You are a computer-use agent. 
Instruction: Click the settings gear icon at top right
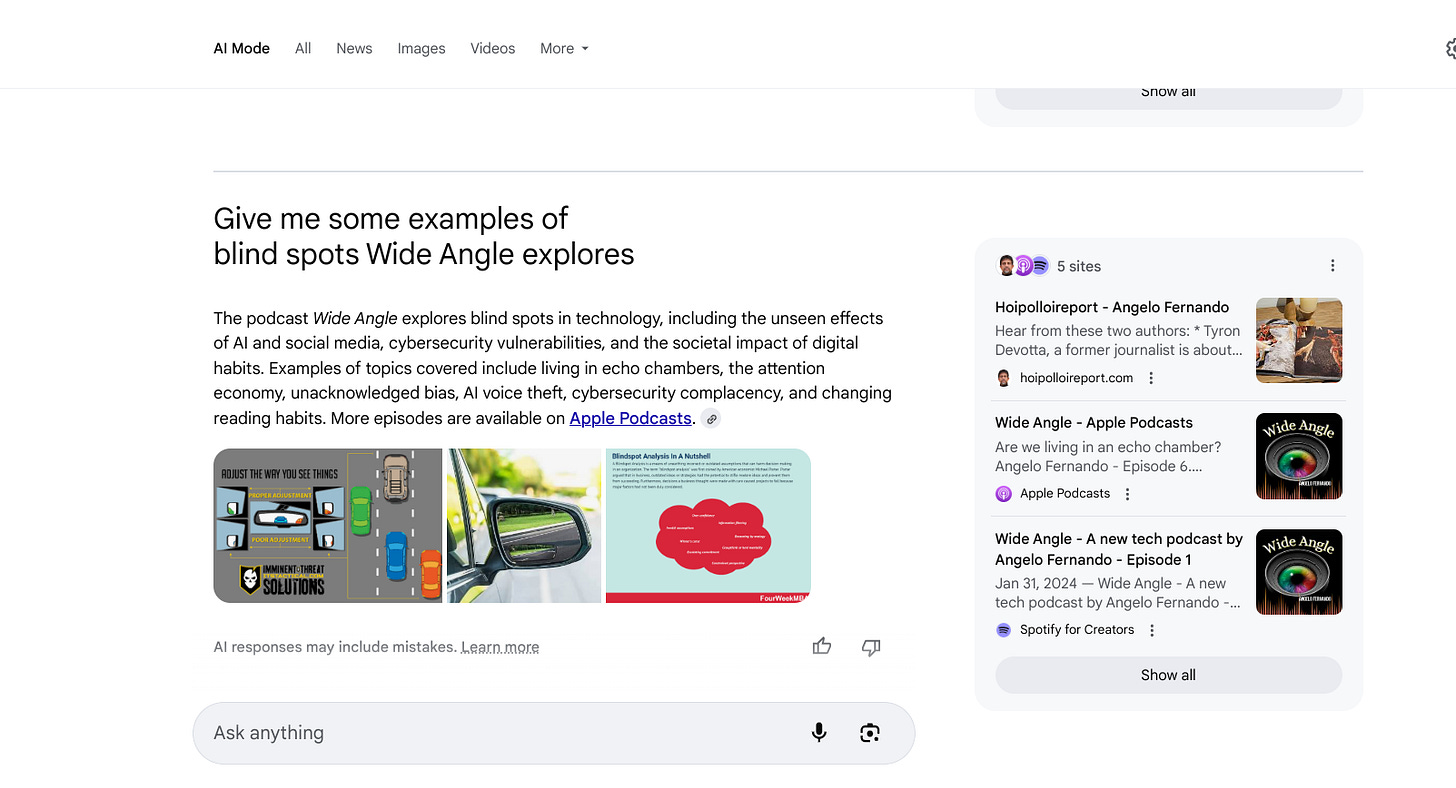[1450, 48]
